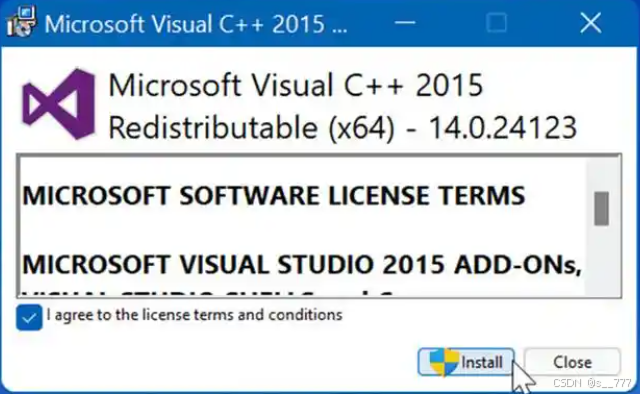Click the Install button
The width and height of the screenshot is (640, 394).
(466, 362)
